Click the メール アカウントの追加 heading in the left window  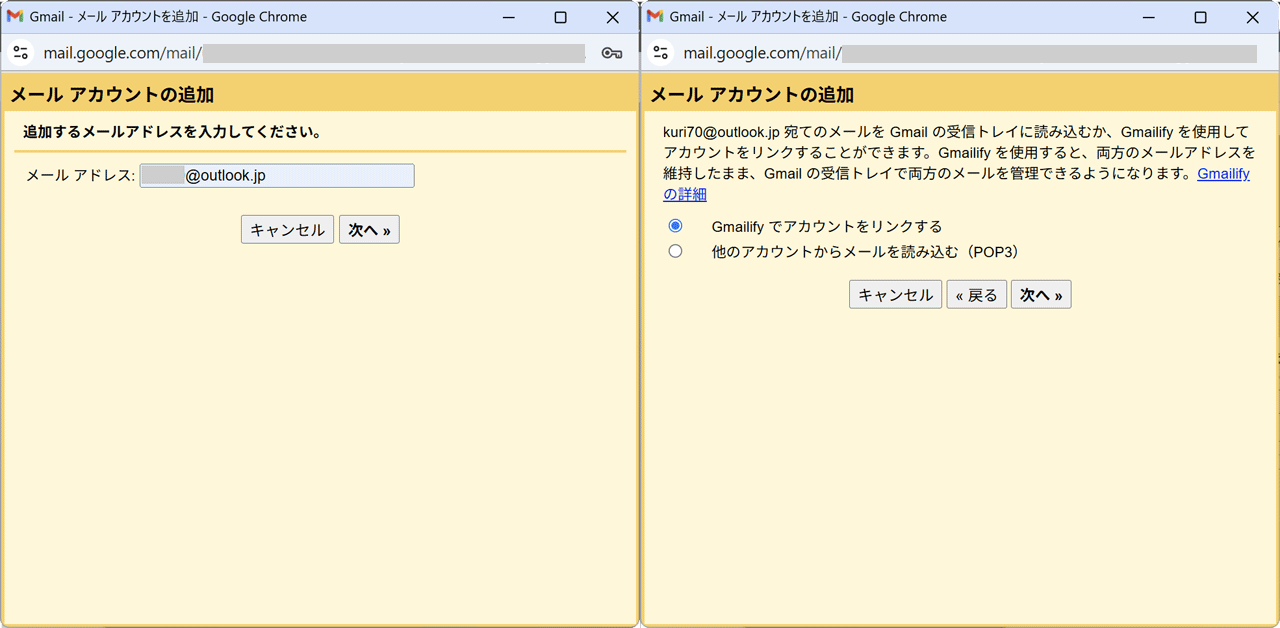click(112, 95)
